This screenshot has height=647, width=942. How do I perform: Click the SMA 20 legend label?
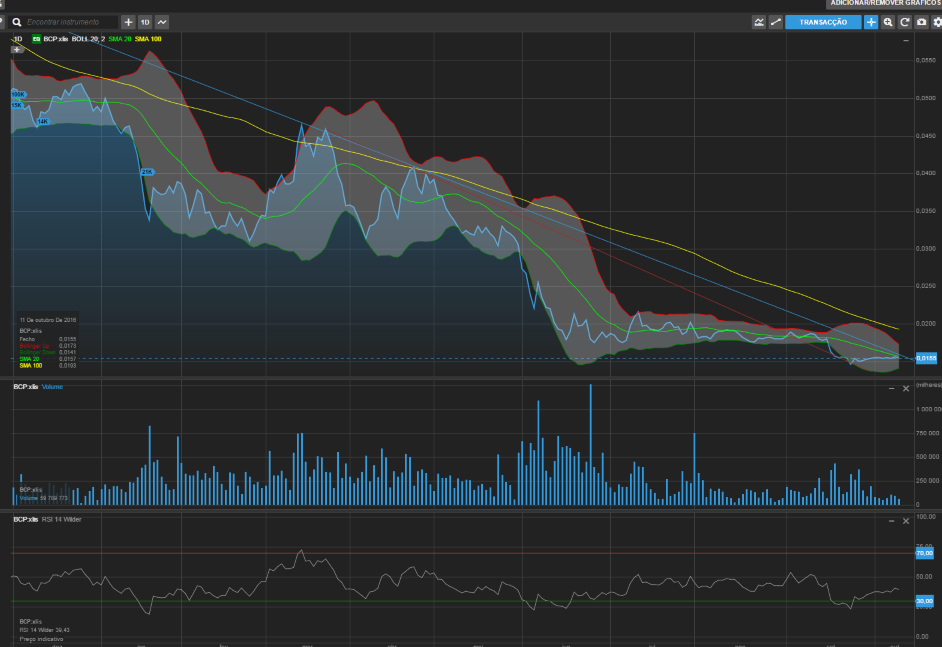(x=120, y=38)
